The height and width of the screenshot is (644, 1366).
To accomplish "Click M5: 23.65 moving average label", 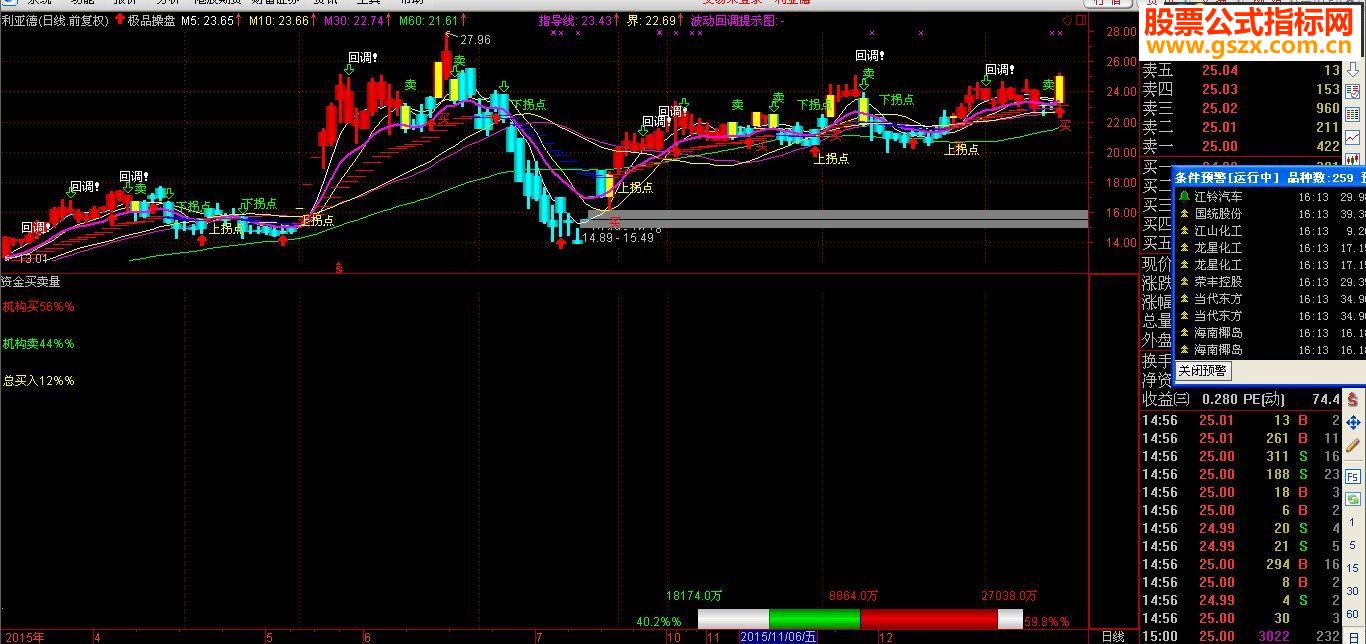I will pos(208,20).
